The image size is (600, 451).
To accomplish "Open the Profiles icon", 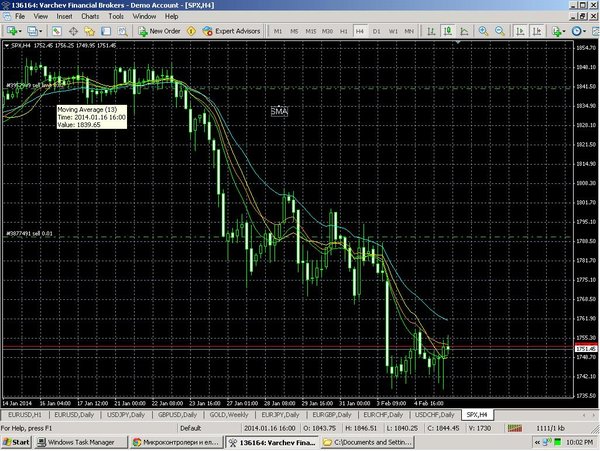I will point(32,31).
